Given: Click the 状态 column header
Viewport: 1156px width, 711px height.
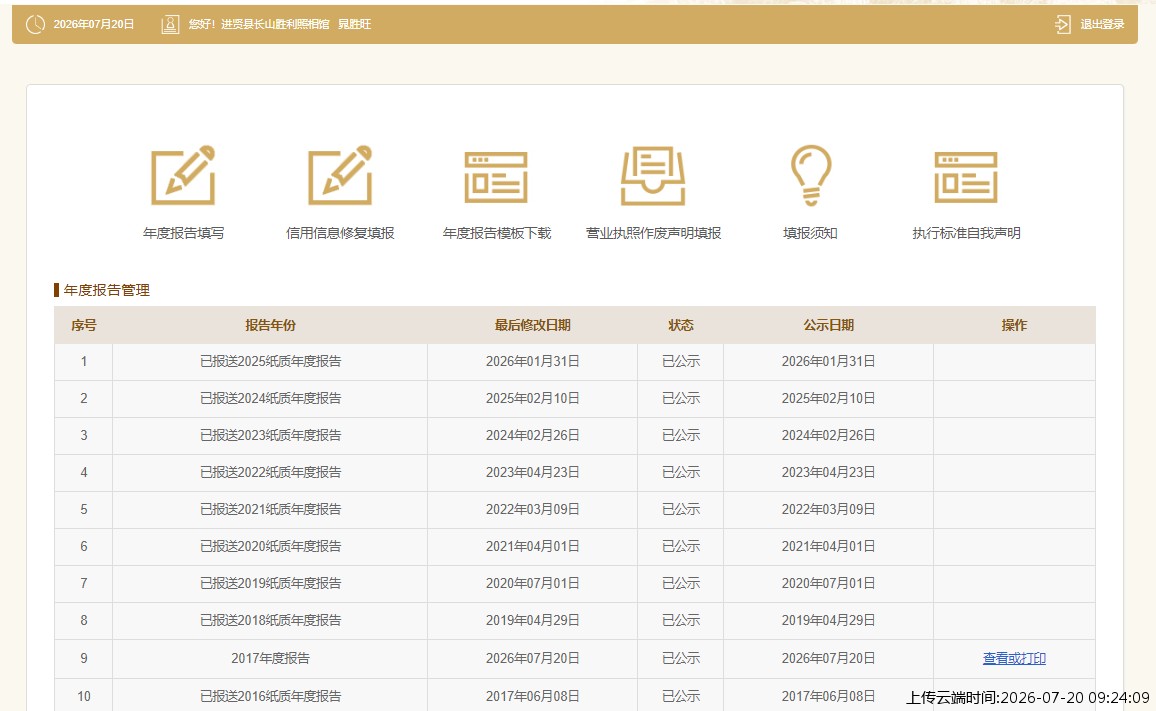Looking at the screenshot, I should [680, 325].
